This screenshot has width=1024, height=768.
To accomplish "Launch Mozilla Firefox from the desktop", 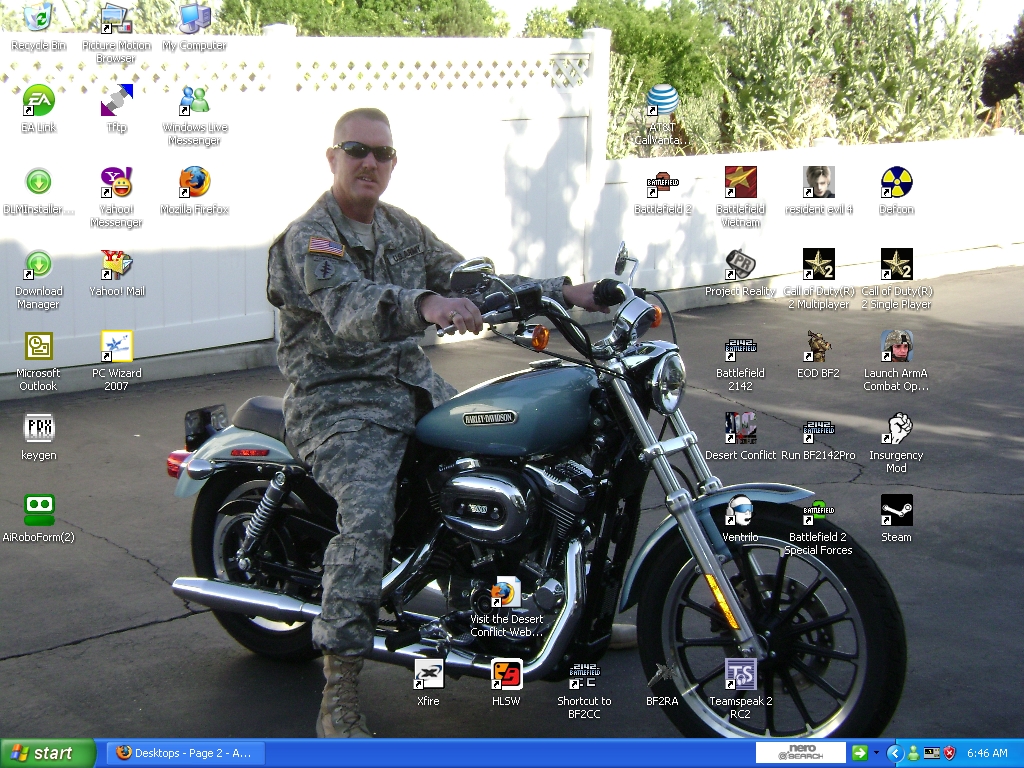I will (194, 183).
